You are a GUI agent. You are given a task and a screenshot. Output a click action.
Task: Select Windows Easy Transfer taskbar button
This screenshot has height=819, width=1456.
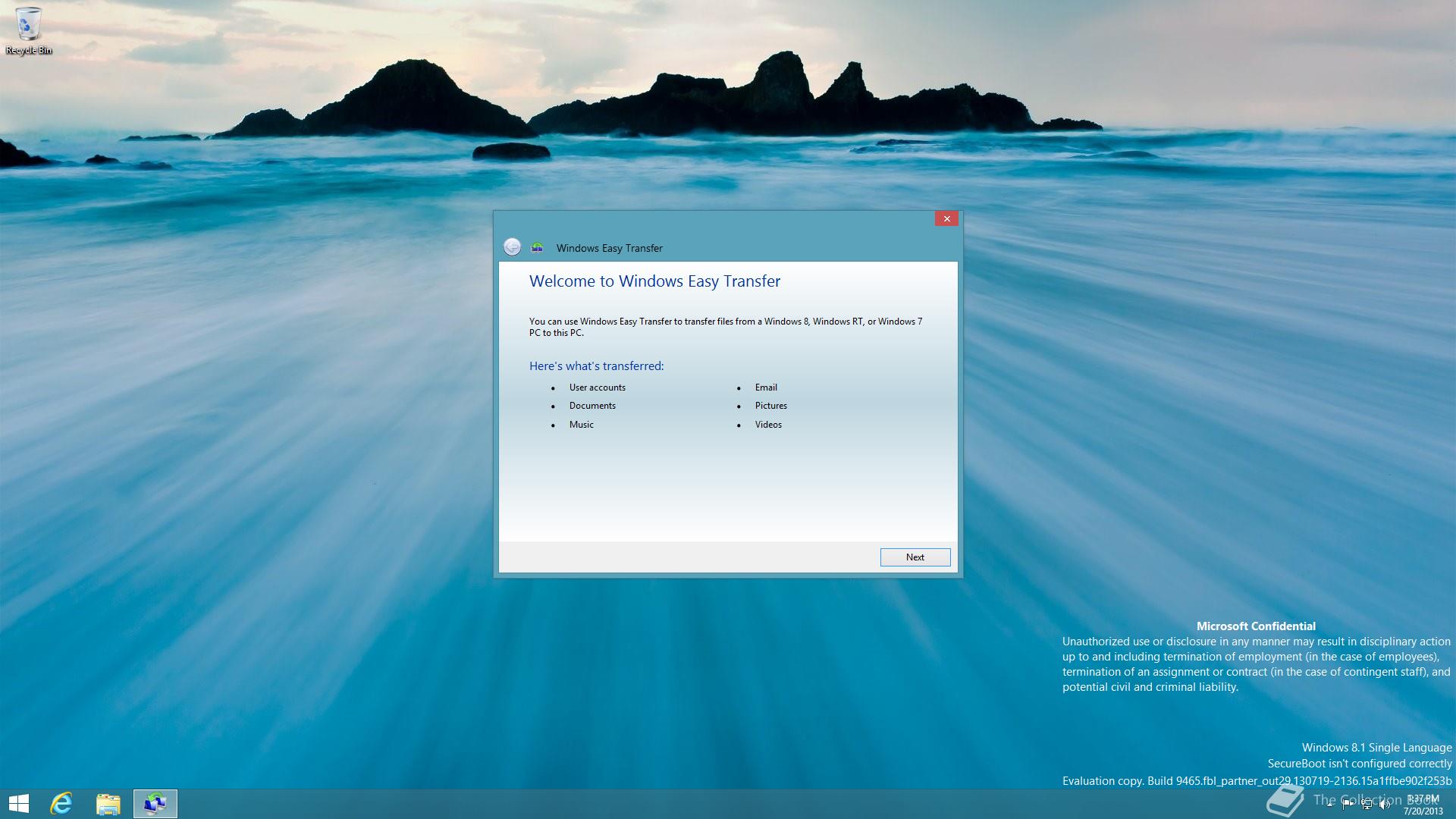[155, 804]
